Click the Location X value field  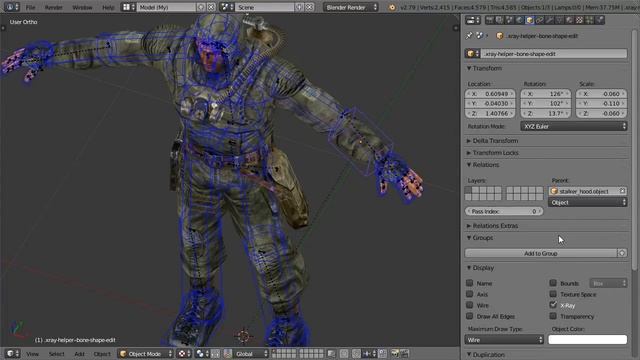tap(490, 94)
